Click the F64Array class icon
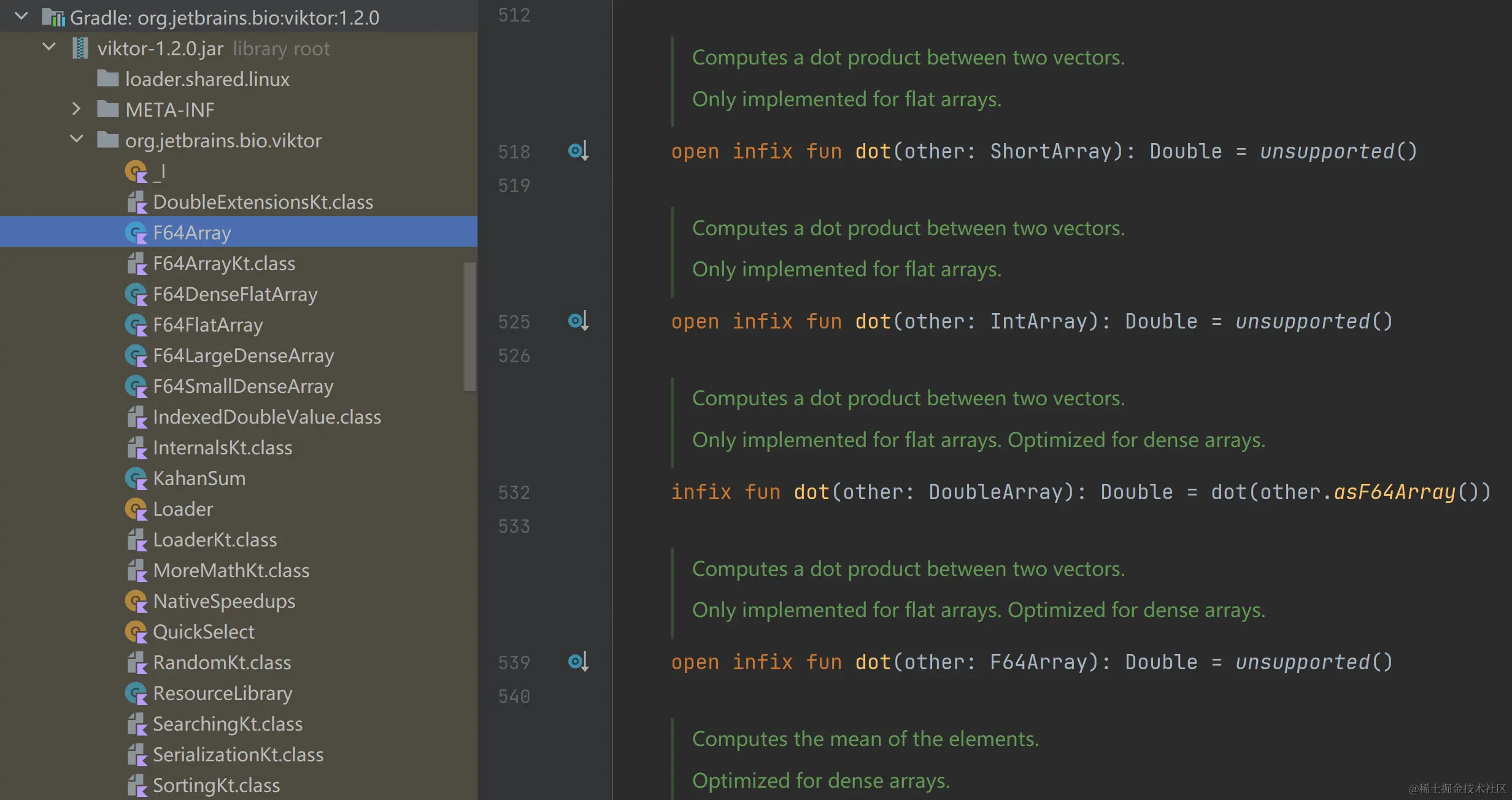1512x800 pixels. 136,233
